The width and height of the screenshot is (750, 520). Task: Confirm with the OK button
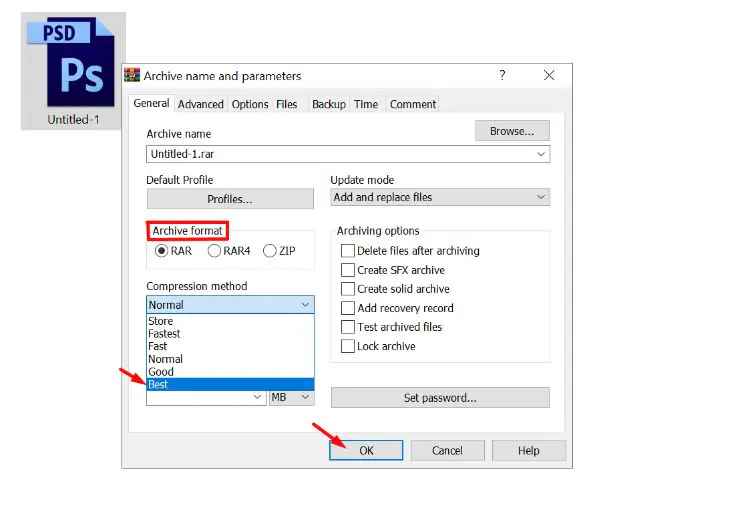366,451
